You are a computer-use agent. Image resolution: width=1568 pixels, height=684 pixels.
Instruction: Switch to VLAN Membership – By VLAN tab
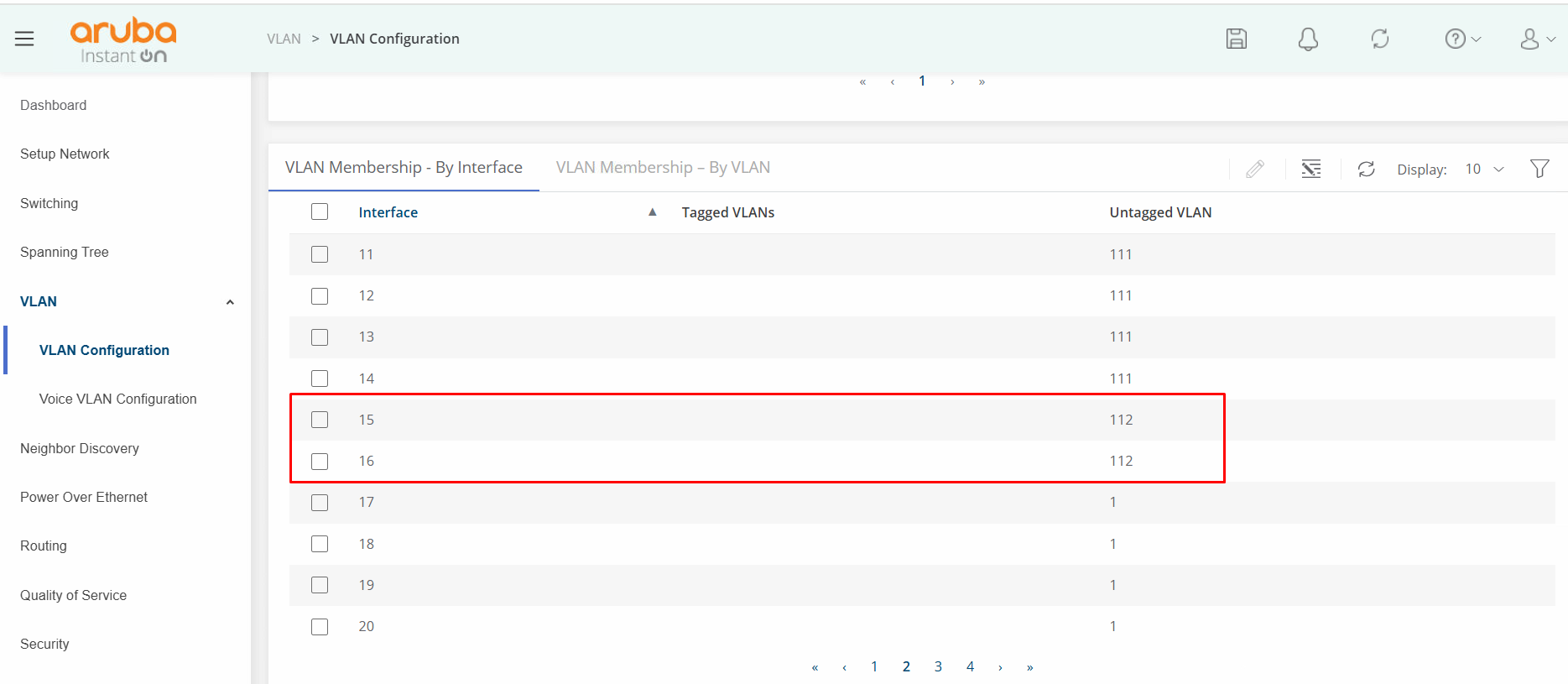pyautogui.click(x=663, y=168)
